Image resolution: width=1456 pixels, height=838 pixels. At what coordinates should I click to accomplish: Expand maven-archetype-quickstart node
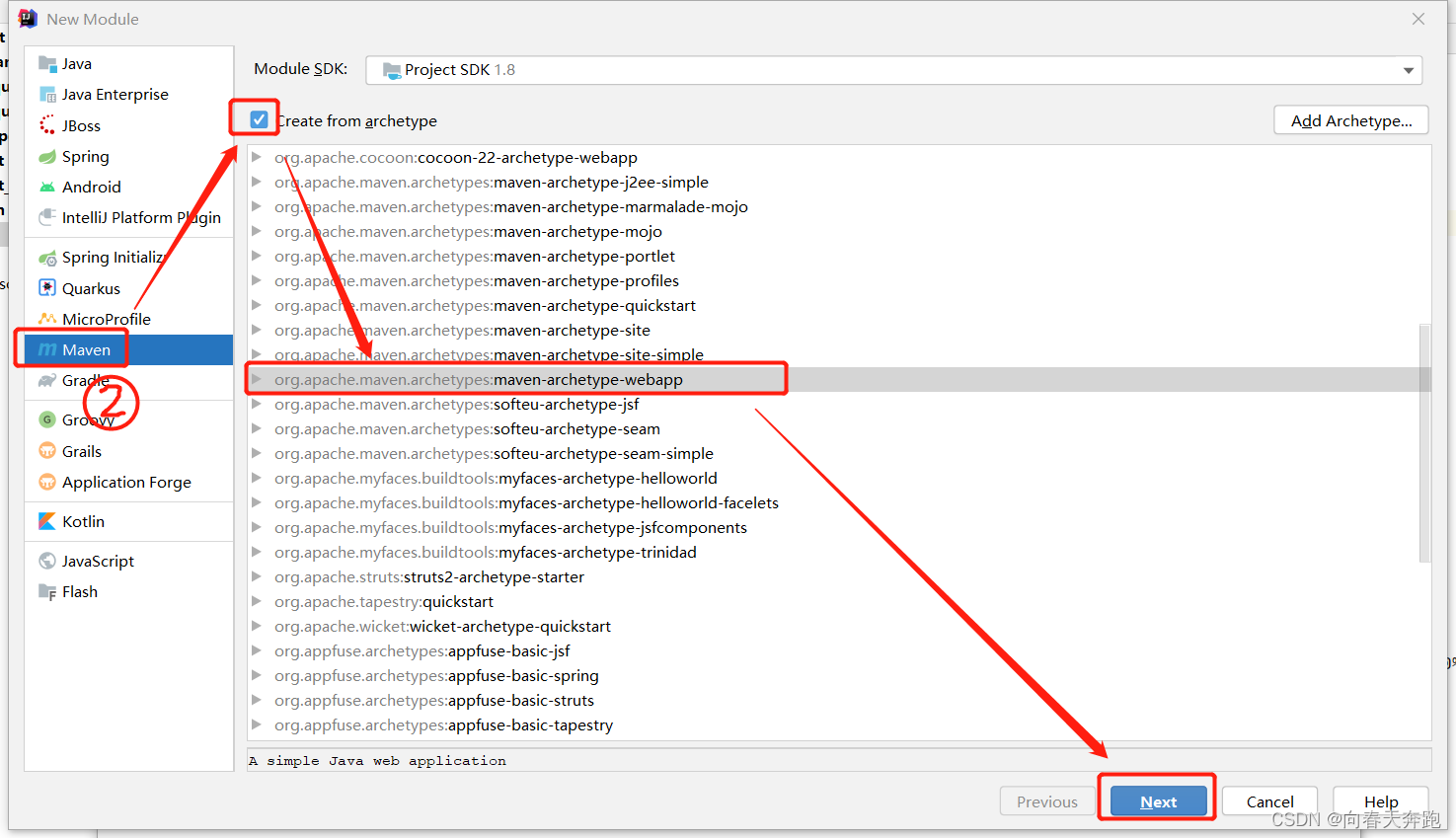pos(257,305)
